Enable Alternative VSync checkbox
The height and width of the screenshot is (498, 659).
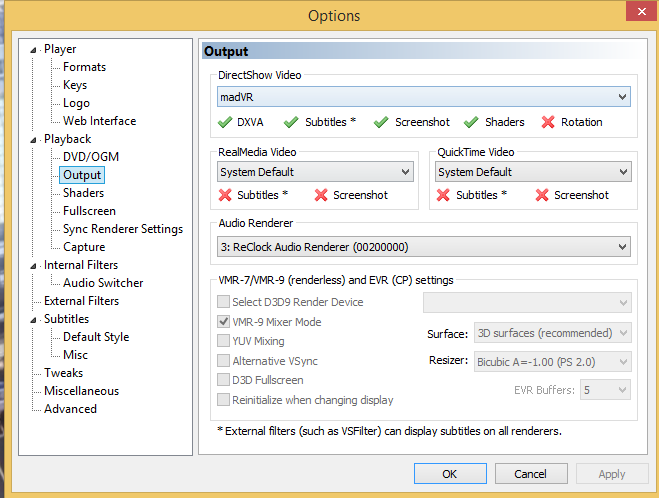tap(224, 361)
